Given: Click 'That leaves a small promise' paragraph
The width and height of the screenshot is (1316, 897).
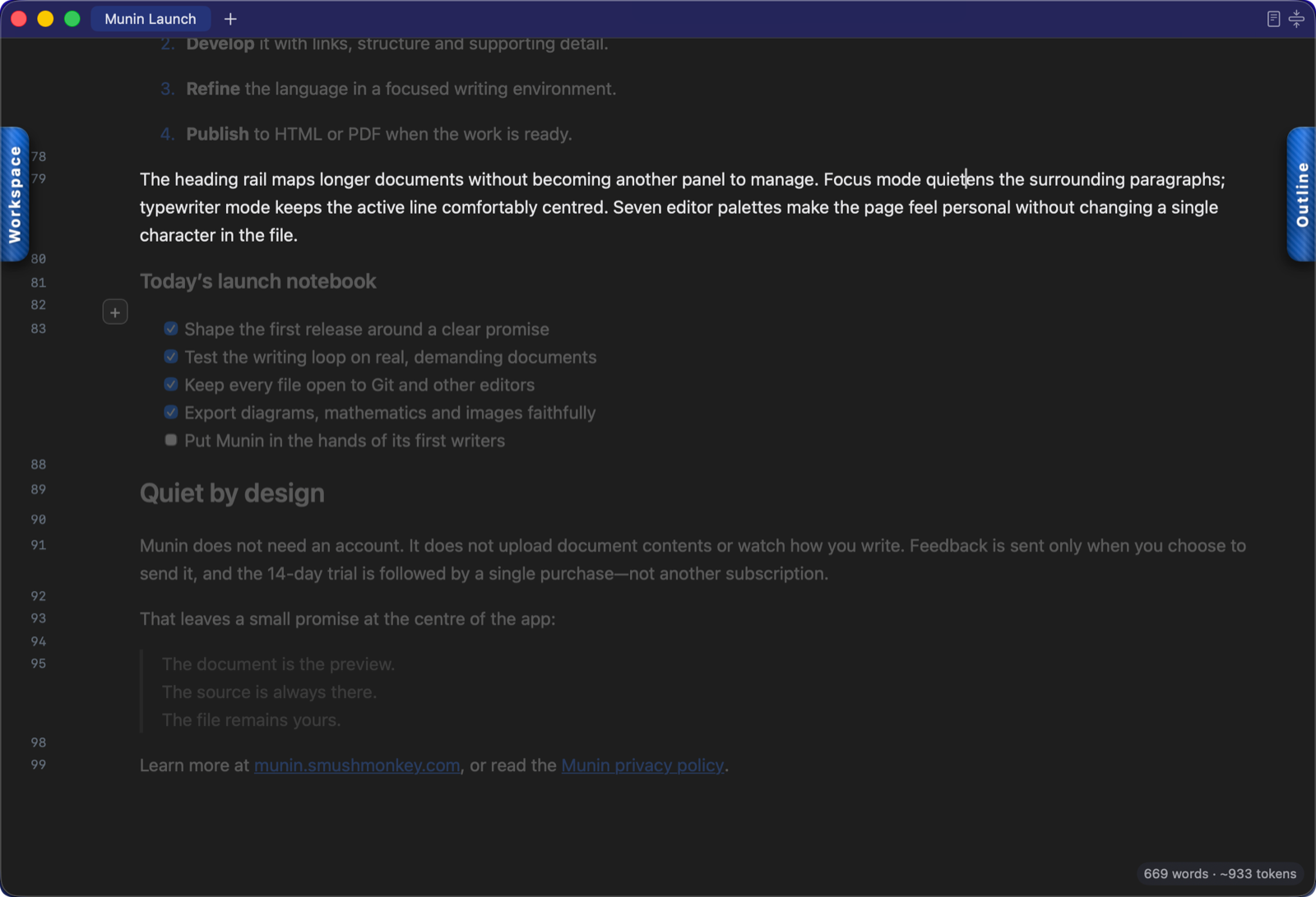Looking at the screenshot, I should tap(347, 619).
